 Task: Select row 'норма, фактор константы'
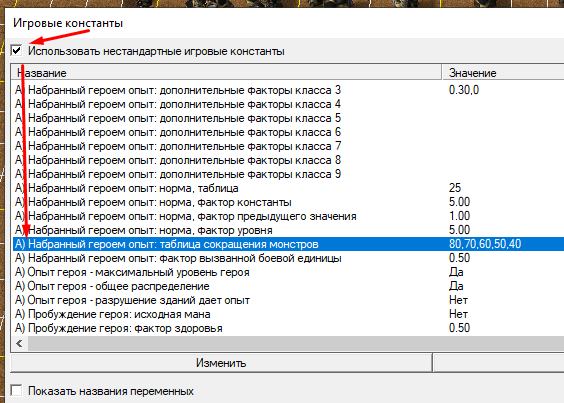(288, 202)
